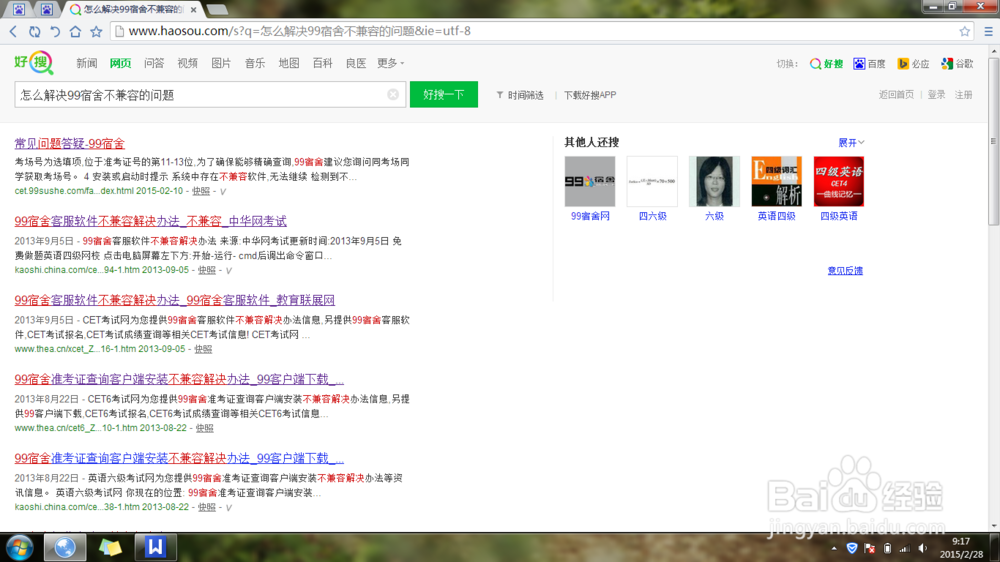
Task: Expand 展开 in the 其他人还搜 section
Action: [851, 142]
